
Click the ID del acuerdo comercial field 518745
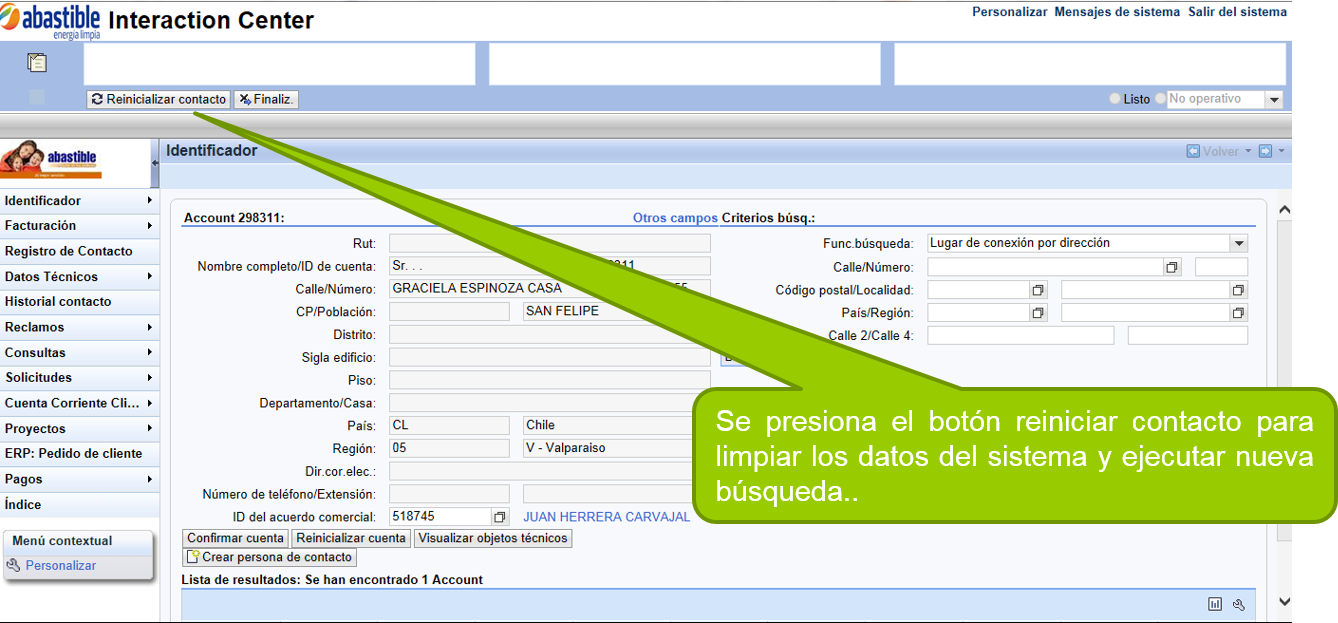(441, 517)
